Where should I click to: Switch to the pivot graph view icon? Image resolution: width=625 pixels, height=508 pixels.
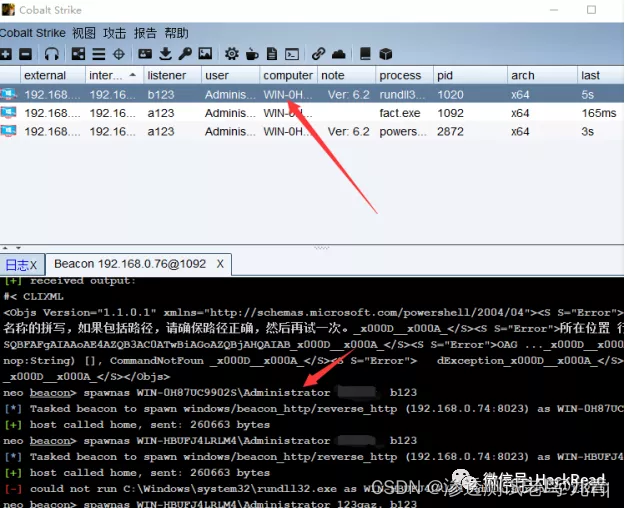tap(78, 53)
